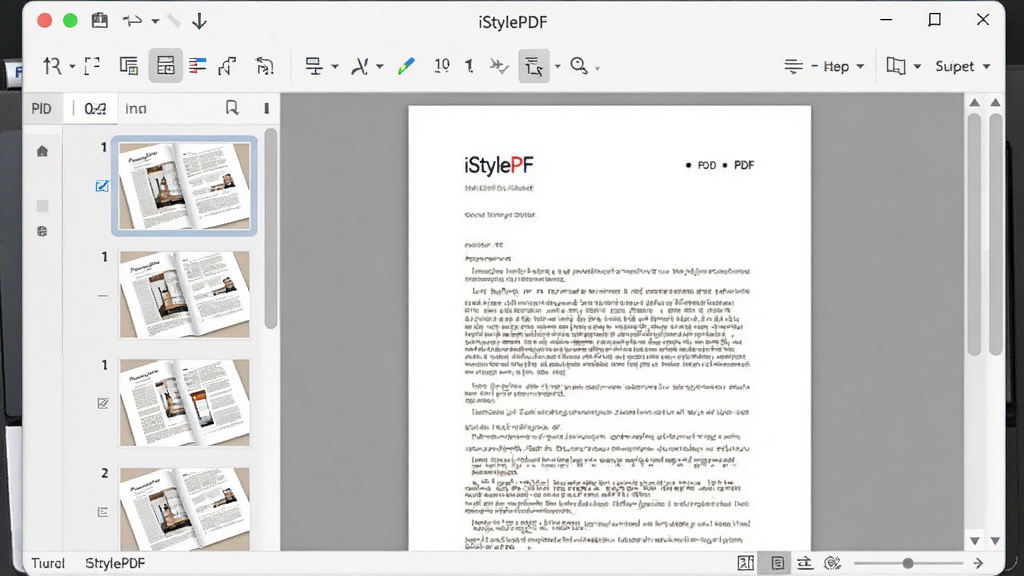The width and height of the screenshot is (1024, 576).
Task: Toggle blue edit checkbox beside selected thumbnail
Action: 102,186
